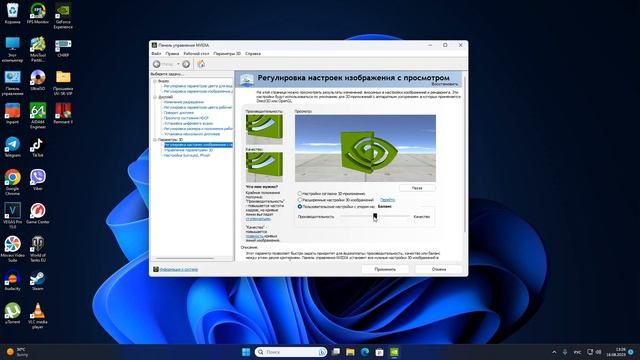
Task: Open Viber desktop icon
Action: tap(38, 180)
